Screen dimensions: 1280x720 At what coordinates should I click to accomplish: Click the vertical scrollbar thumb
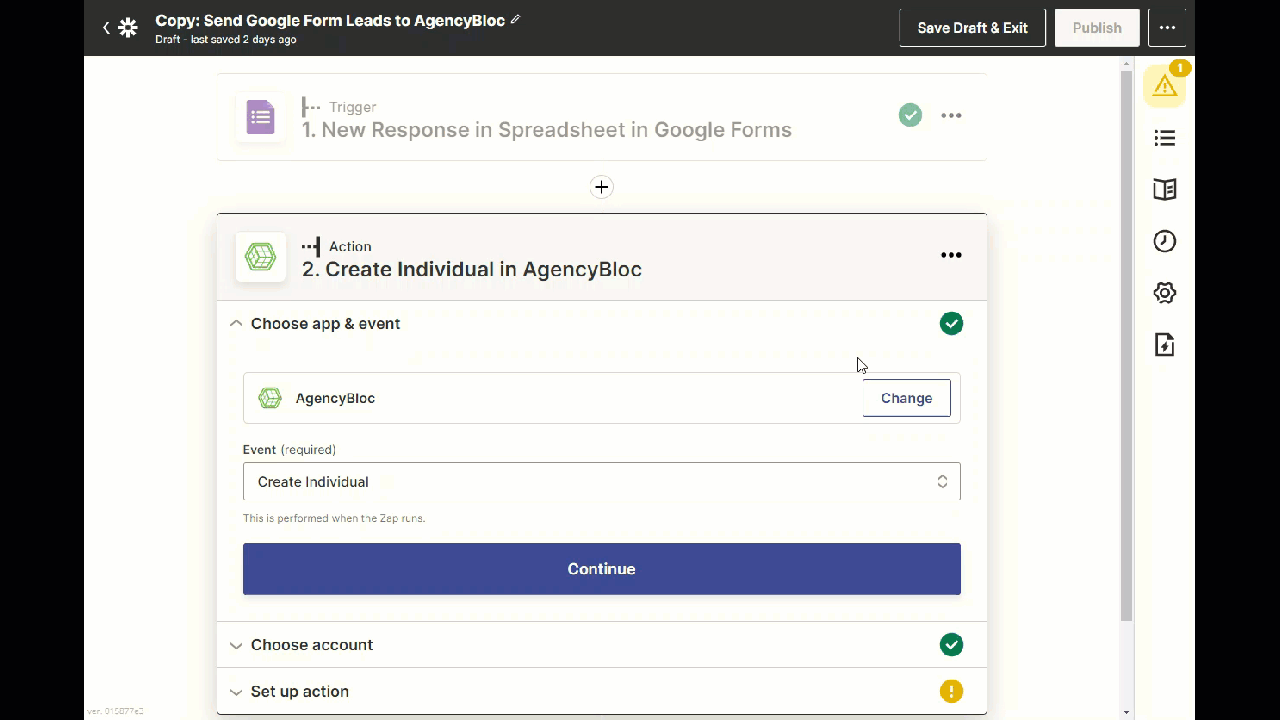[x=1126, y=345]
